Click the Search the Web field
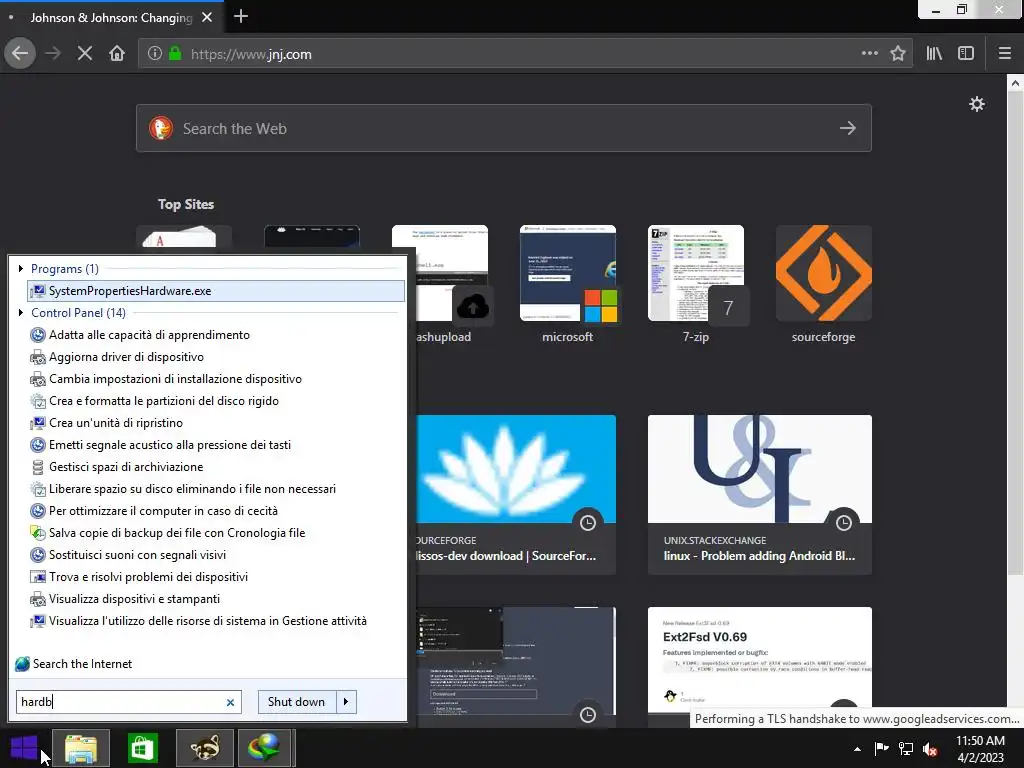Viewport: 1024px width, 768px height. pyautogui.click(x=504, y=128)
